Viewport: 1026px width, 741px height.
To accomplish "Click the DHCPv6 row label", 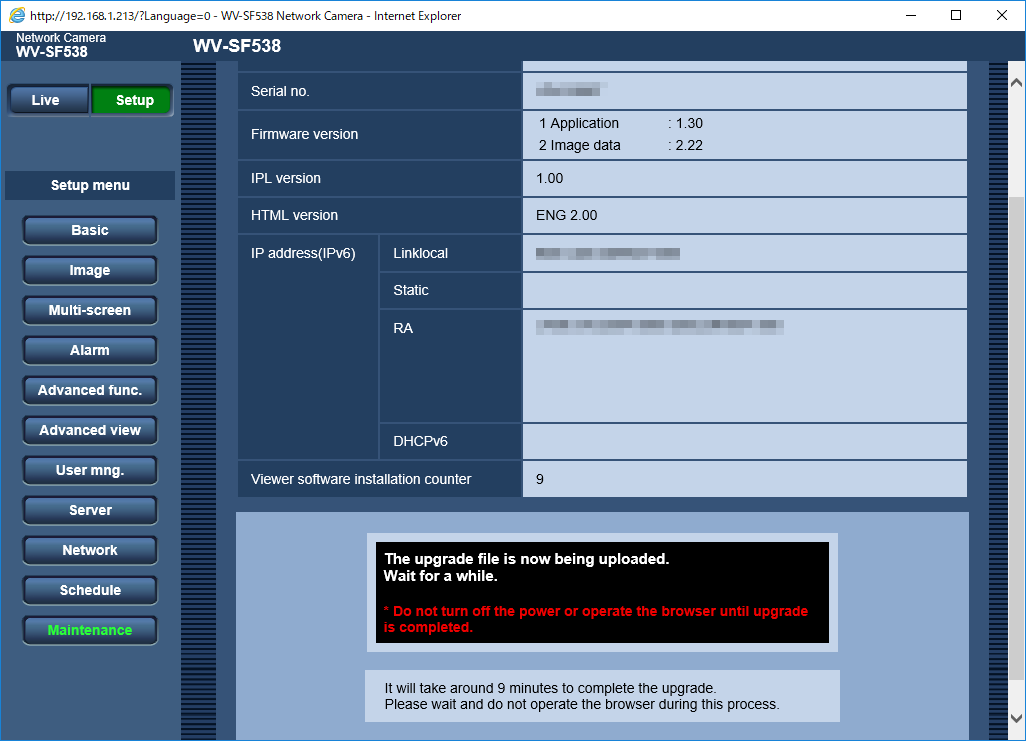I will (x=421, y=441).
